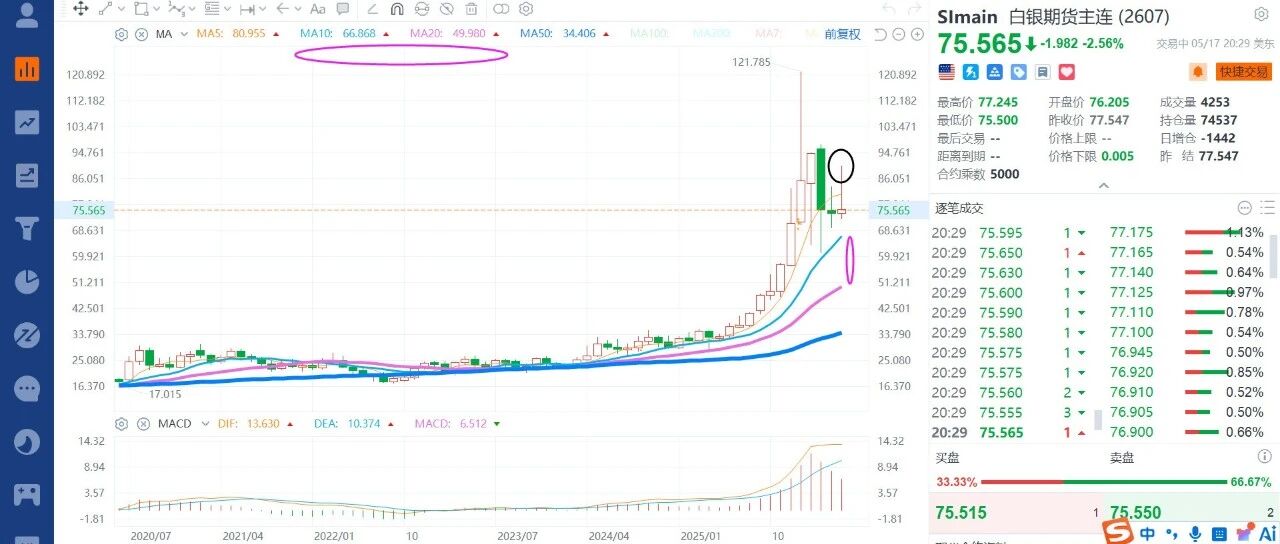
Task: Add a comment bubble note to the chart
Action: 343,9
